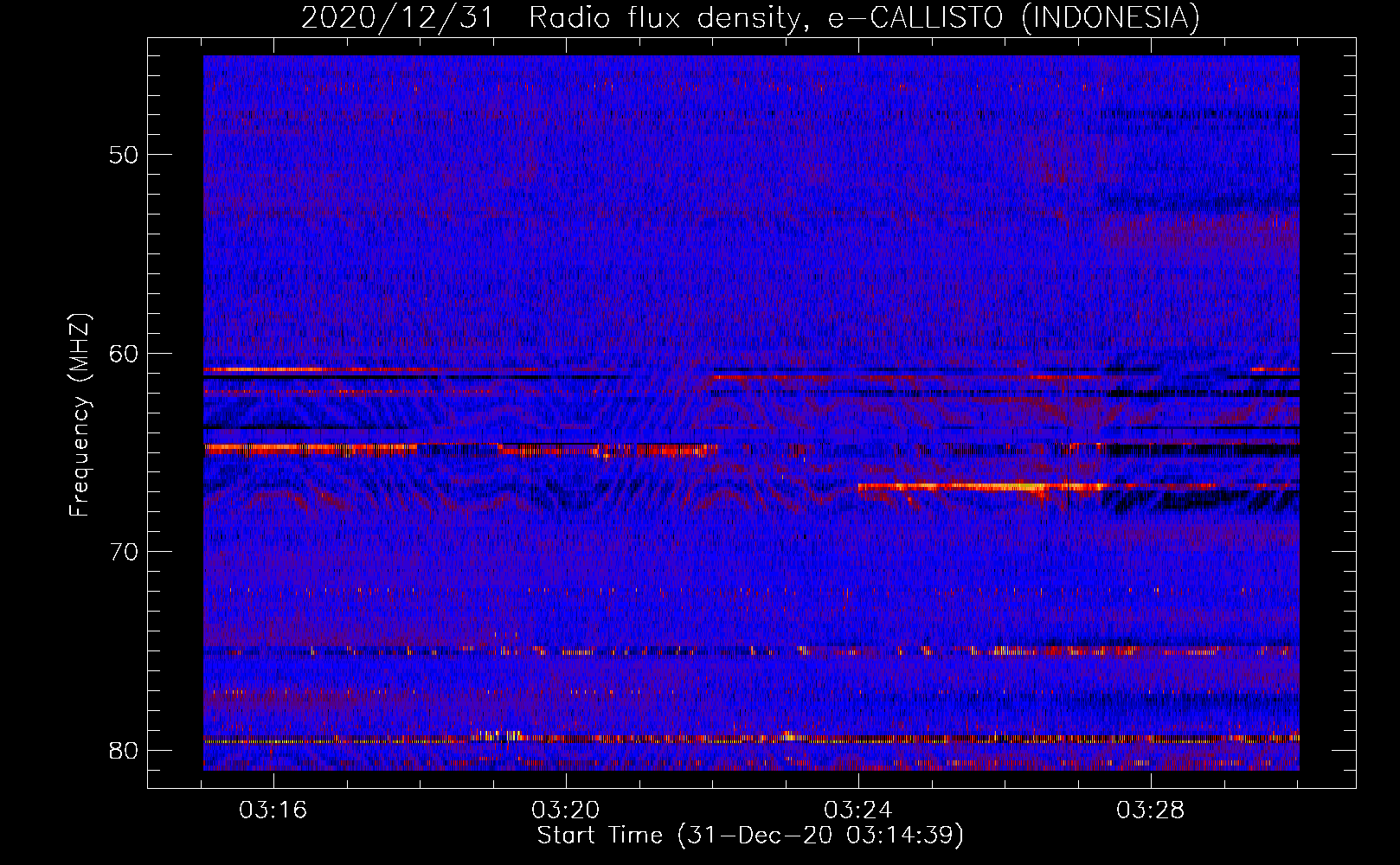Click the red emission band near 65 MHz
The height and width of the screenshot is (865, 1400).
(x=460, y=450)
